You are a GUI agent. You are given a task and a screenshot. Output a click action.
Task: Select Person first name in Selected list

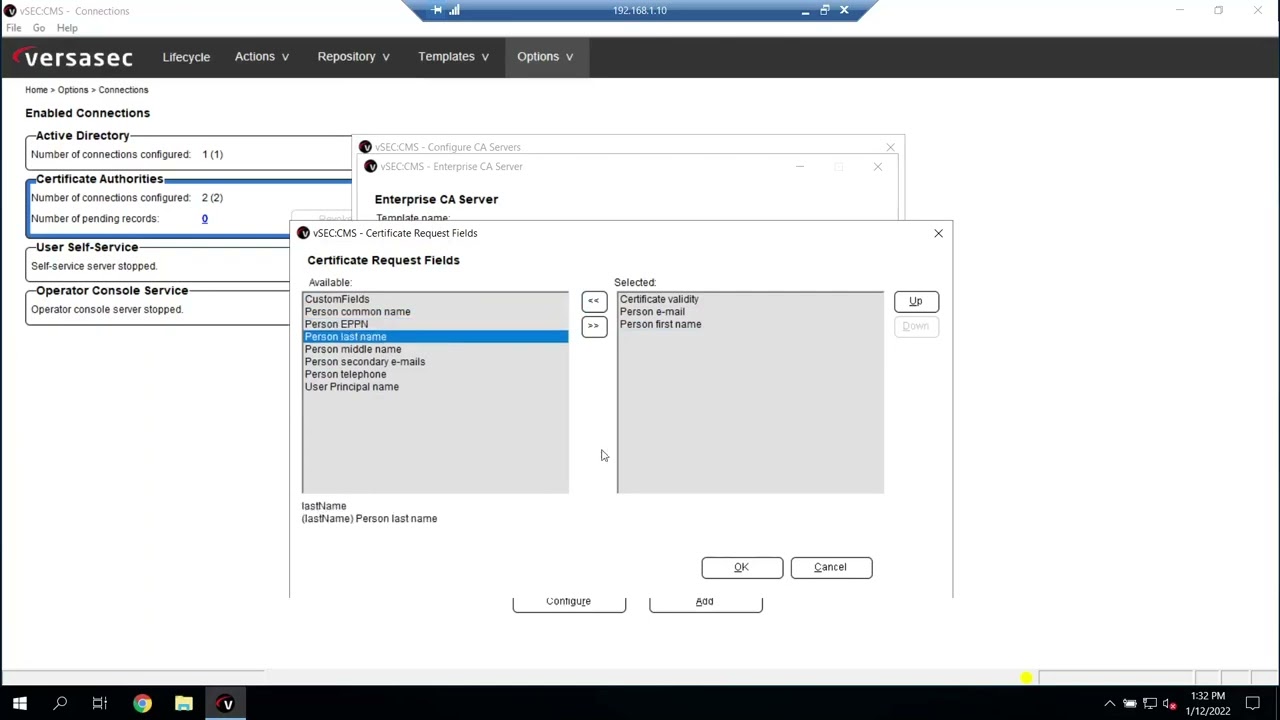pyautogui.click(x=750, y=324)
